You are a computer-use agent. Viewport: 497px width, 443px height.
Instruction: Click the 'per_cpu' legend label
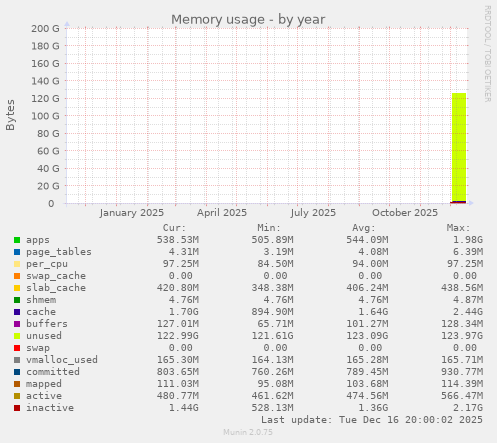47,264
